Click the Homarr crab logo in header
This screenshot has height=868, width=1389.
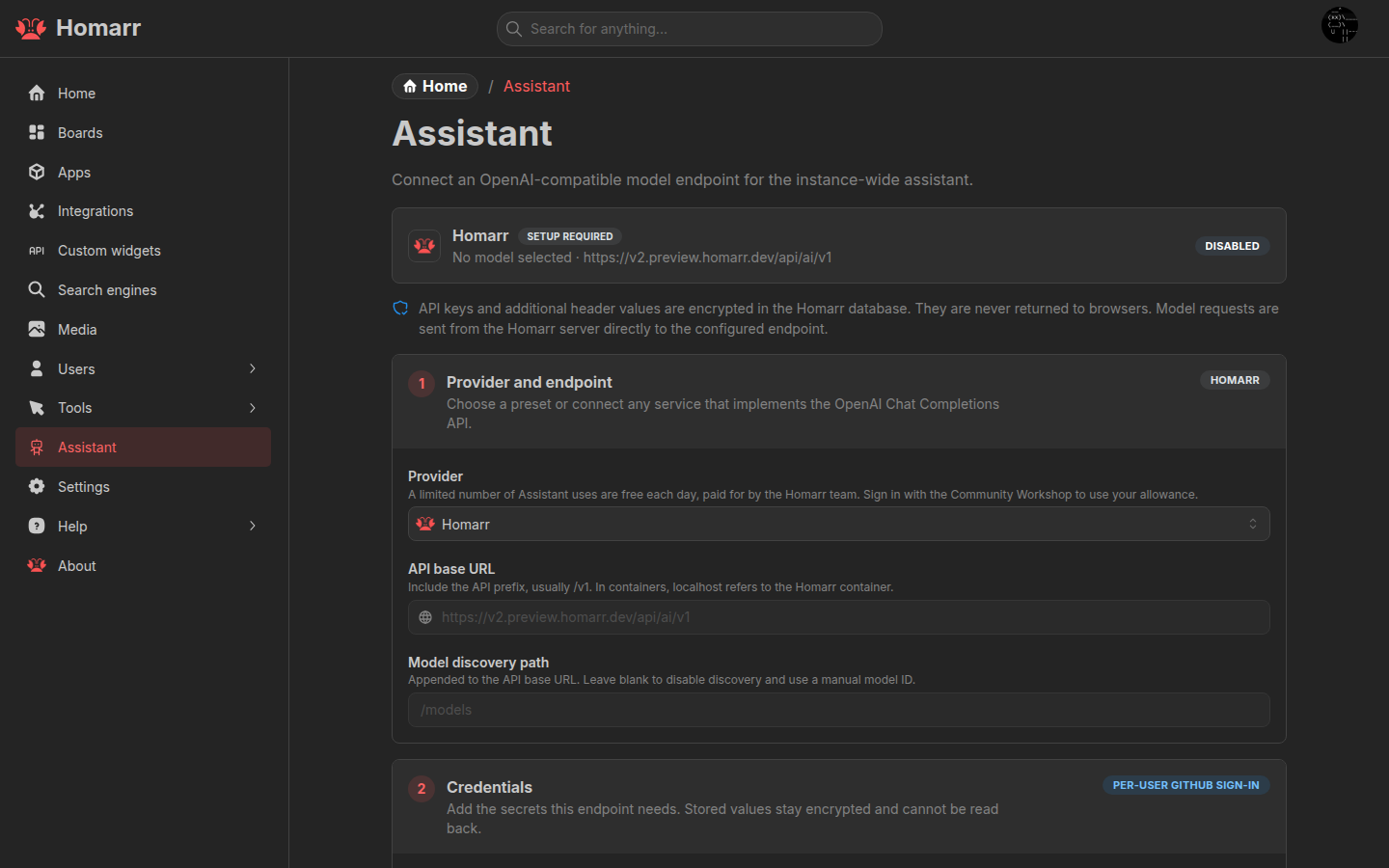31,28
